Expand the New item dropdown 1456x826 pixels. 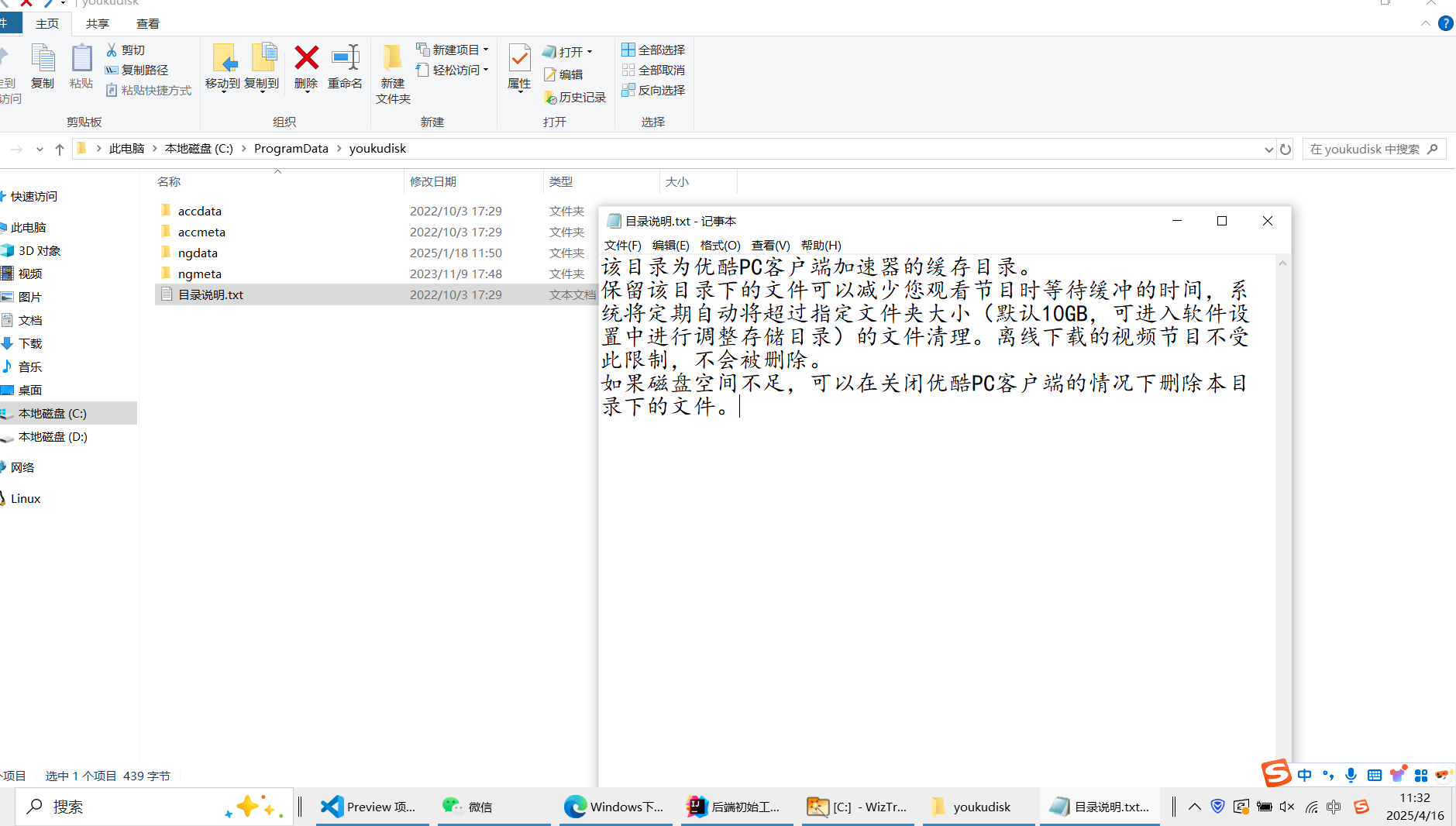point(453,50)
